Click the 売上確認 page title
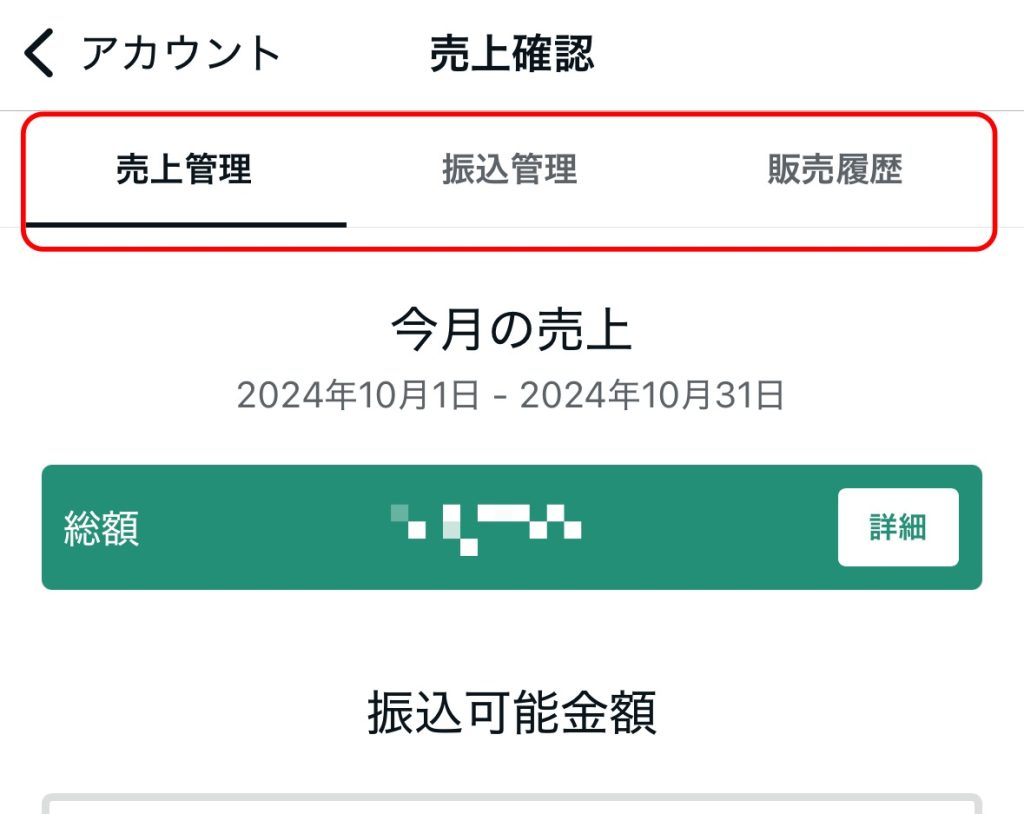 pos(512,54)
